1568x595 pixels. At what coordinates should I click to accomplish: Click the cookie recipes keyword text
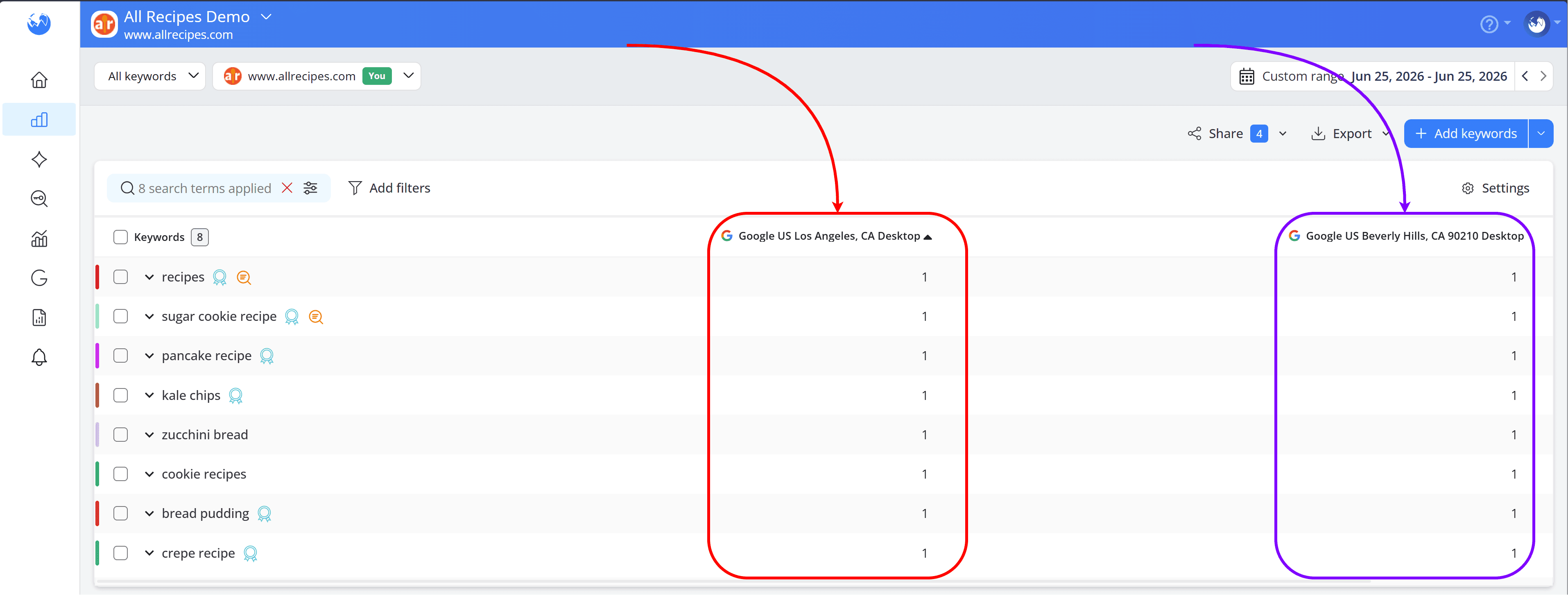[204, 474]
